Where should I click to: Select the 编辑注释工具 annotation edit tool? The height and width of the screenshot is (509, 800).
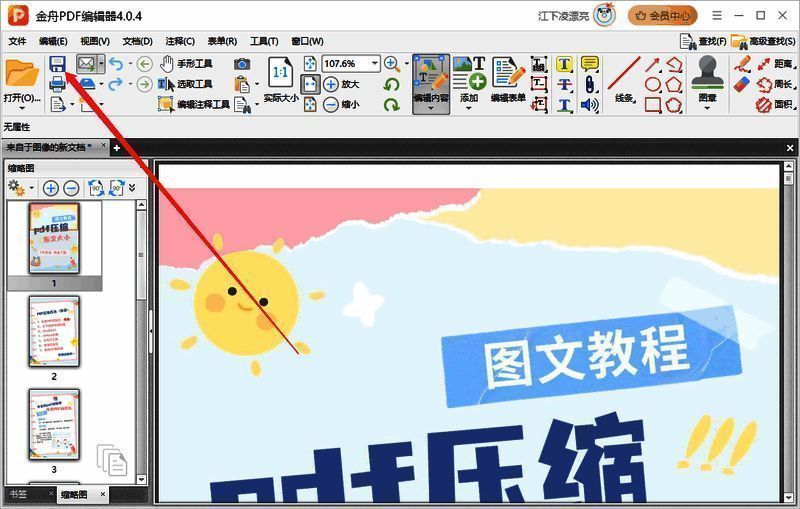194,104
